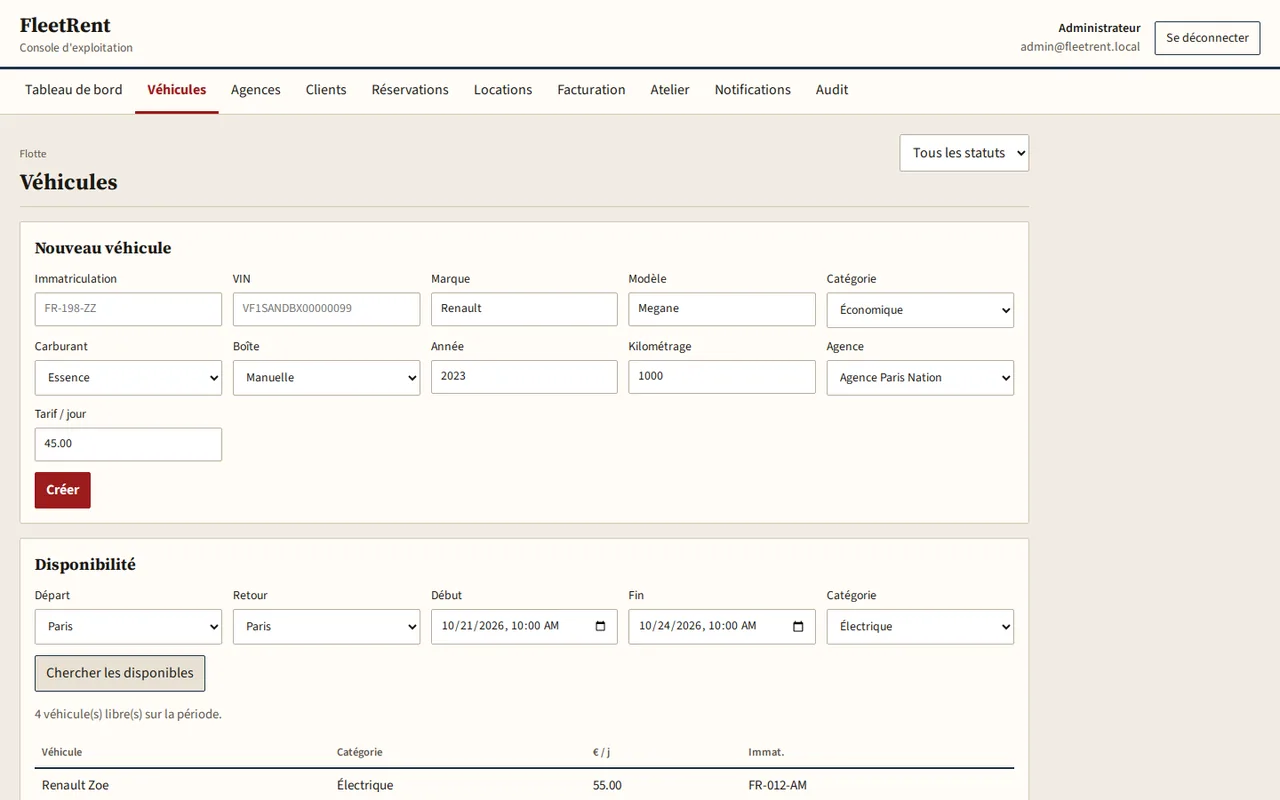
Task: Open the Réservations tab
Action: point(410,90)
